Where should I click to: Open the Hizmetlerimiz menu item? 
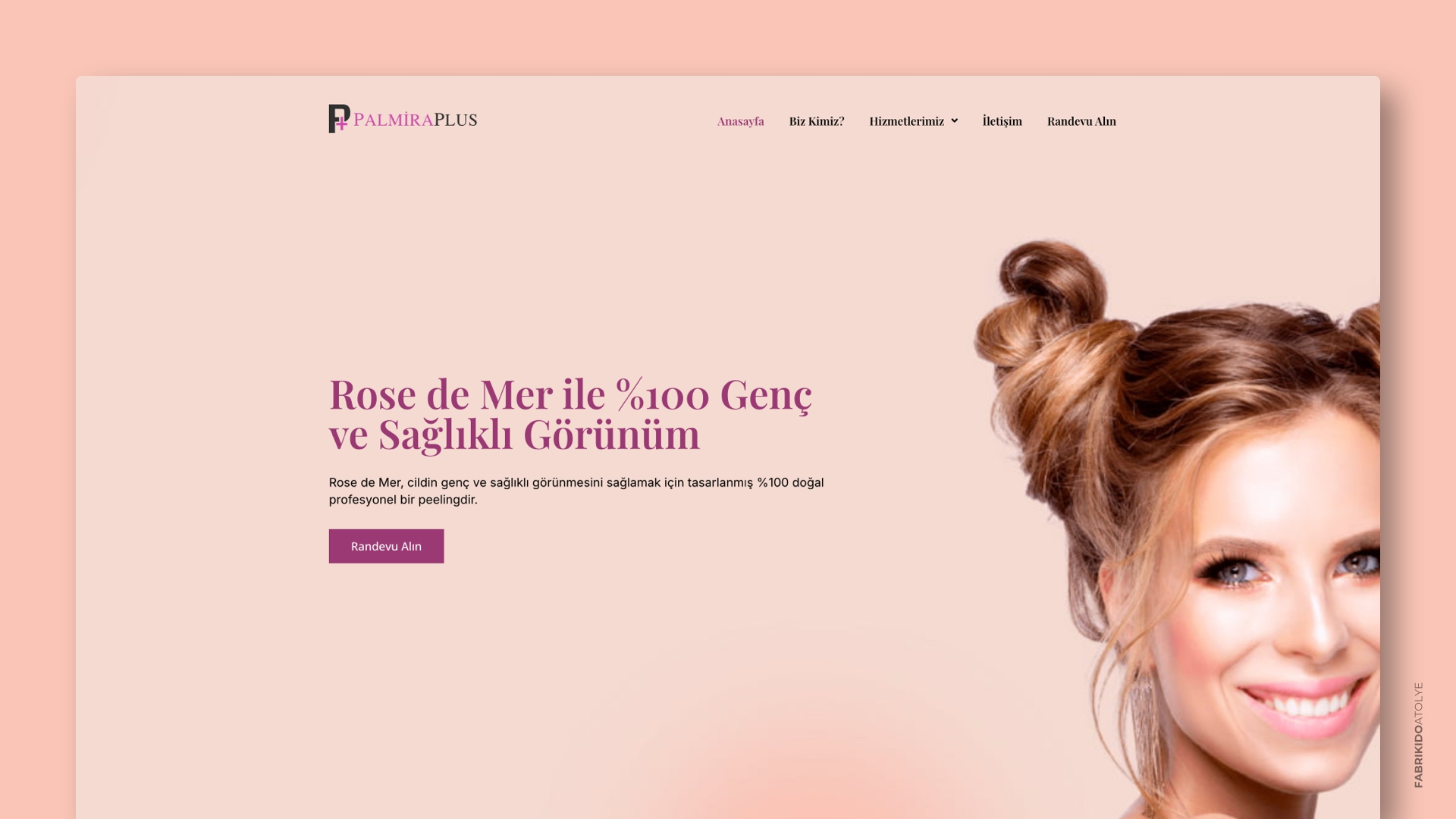(906, 121)
